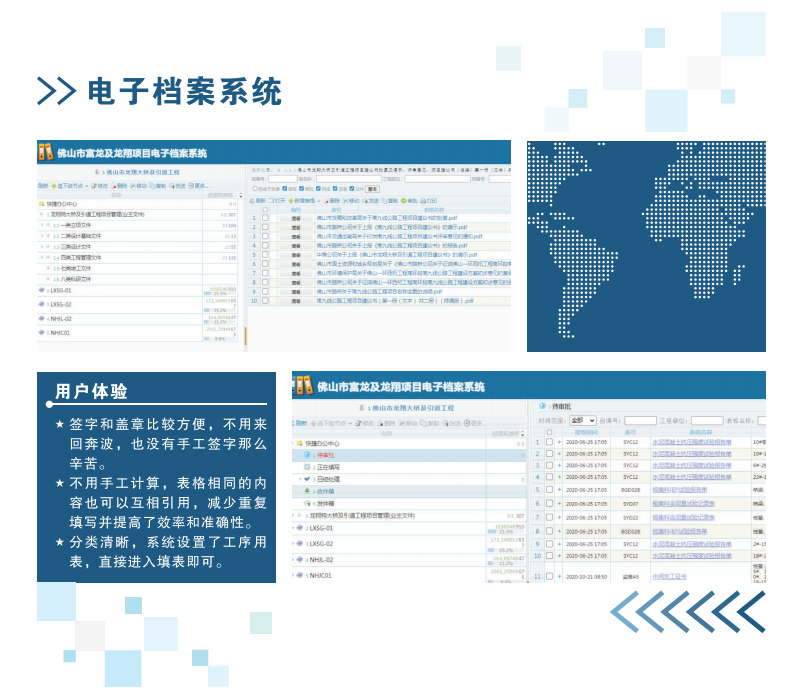Open the 时间范围 全部 dropdown

tap(583, 421)
